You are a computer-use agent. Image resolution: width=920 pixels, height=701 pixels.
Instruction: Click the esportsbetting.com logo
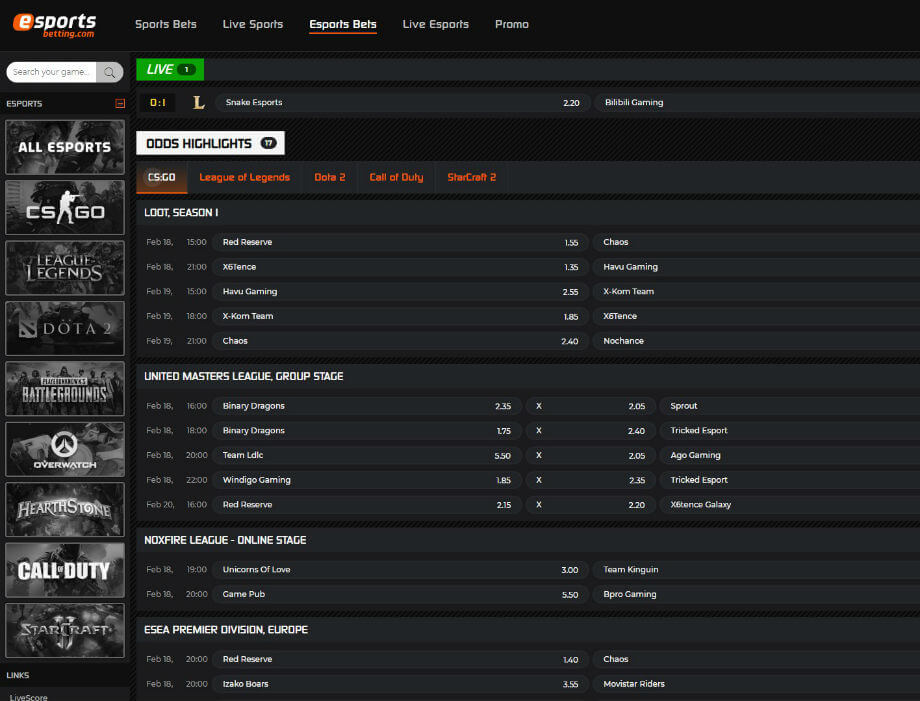[55, 25]
